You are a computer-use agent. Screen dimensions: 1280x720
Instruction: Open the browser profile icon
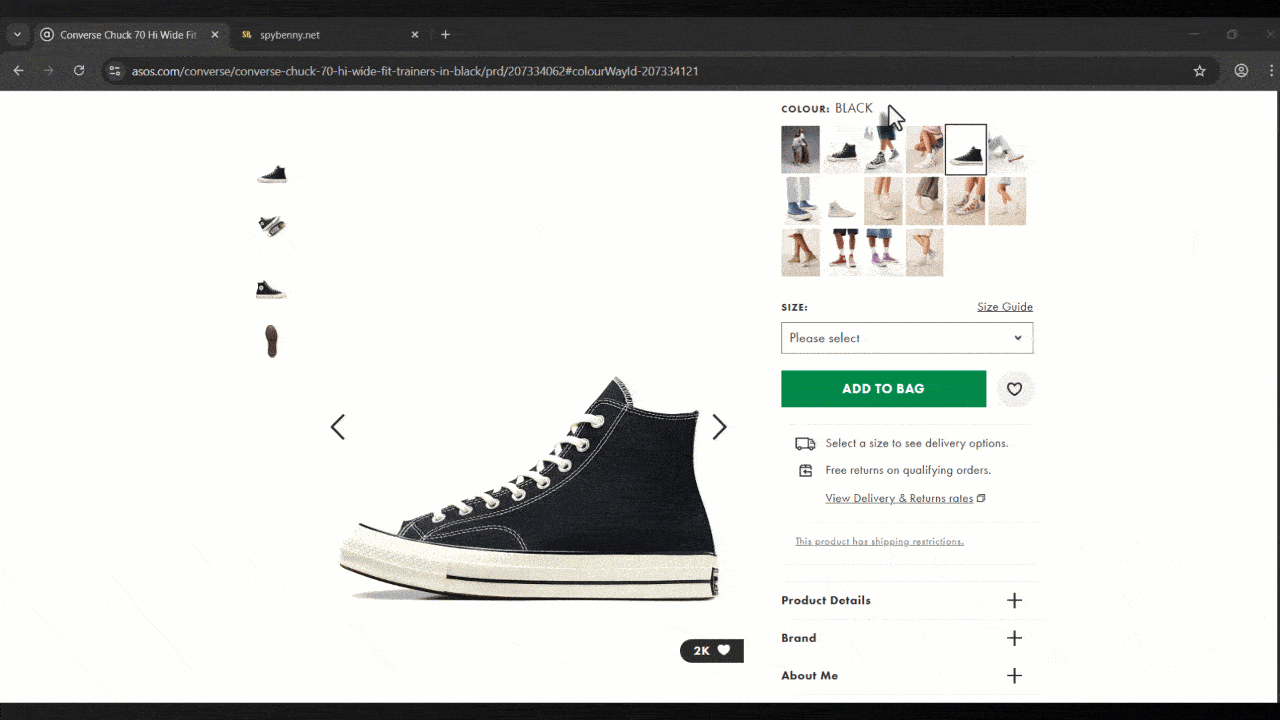(x=1241, y=71)
